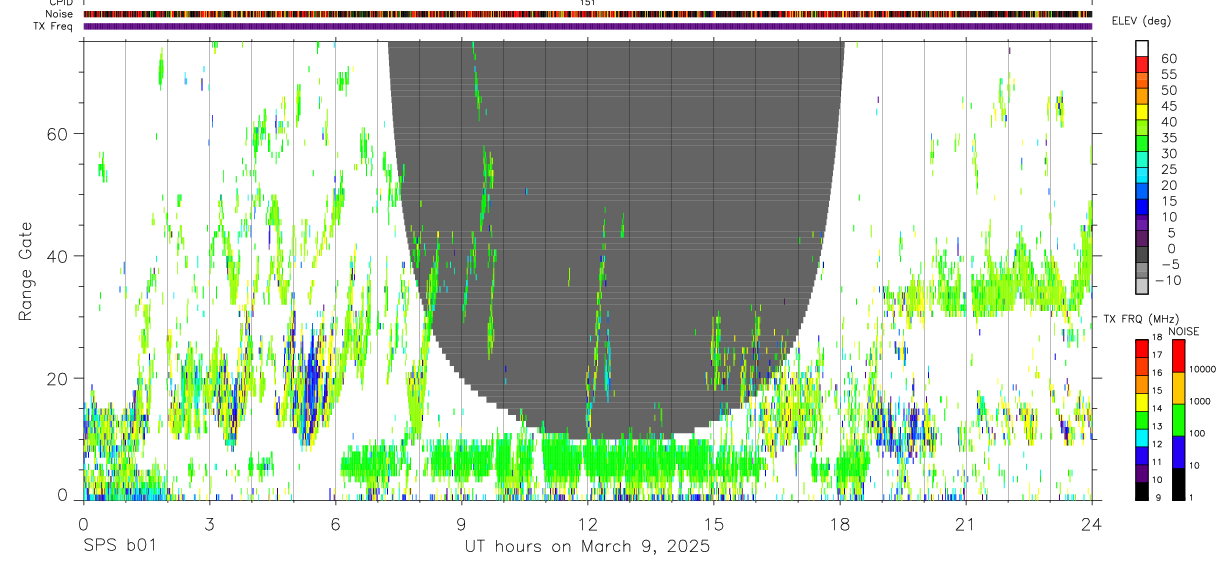Click the '21' tick label on UT hours axis

pyautogui.click(x=966, y=524)
